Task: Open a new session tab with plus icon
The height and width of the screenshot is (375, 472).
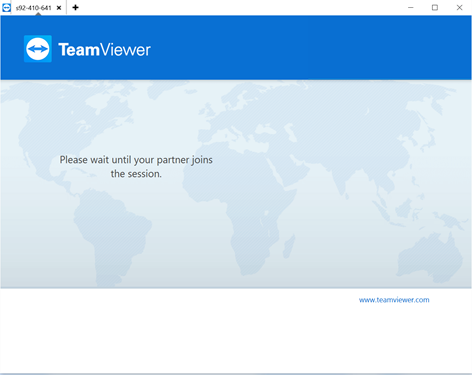Action: pos(75,7)
